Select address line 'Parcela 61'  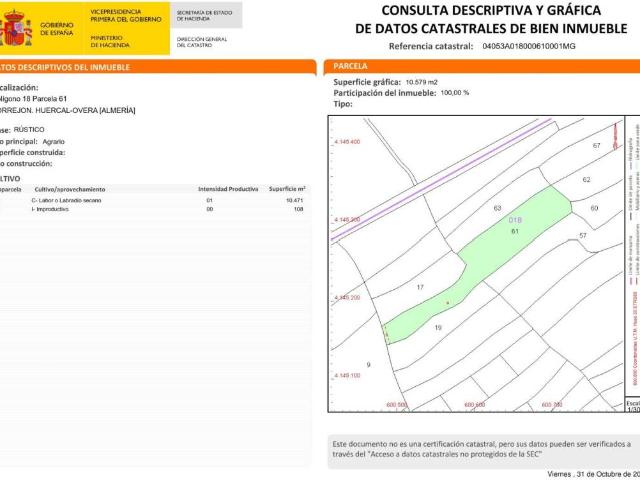pyautogui.click(x=49, y=99)
